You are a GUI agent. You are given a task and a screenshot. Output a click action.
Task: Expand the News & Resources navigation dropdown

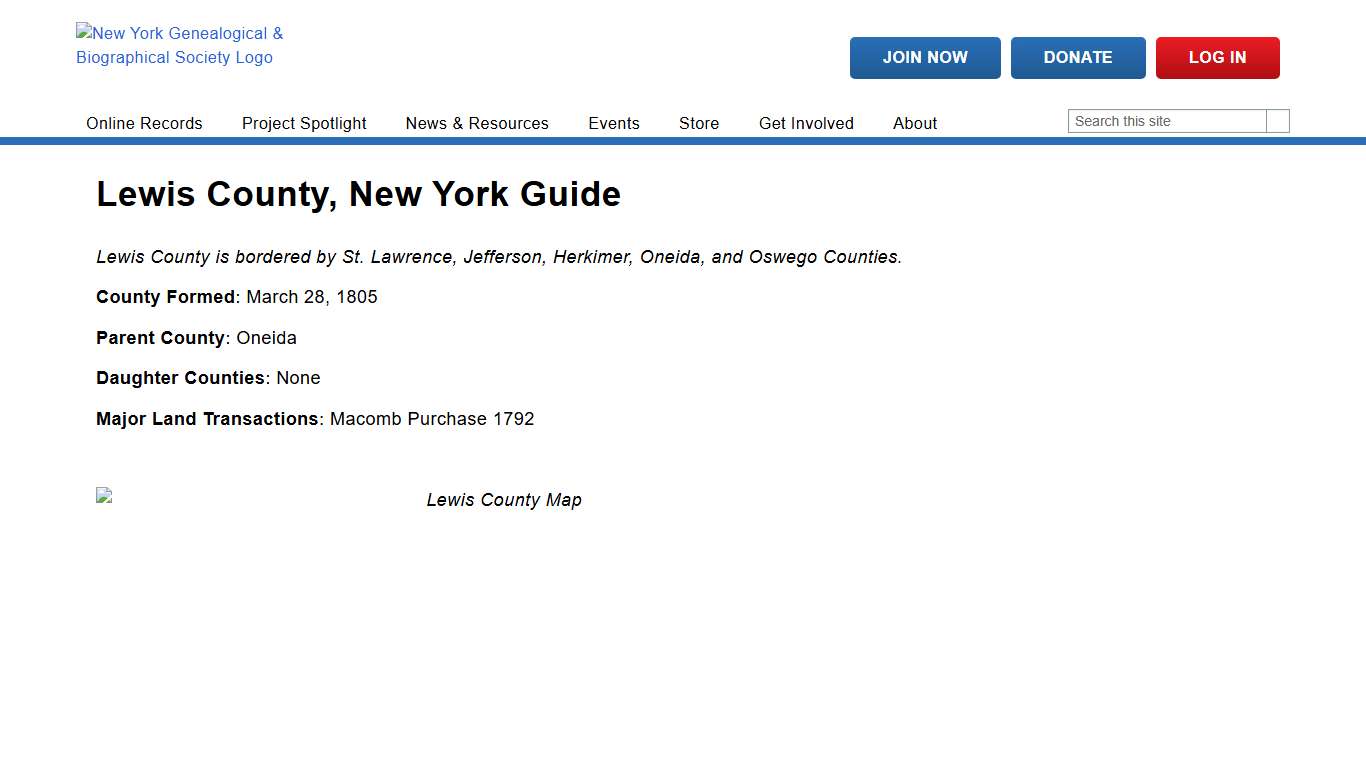[x=477, y=123]
